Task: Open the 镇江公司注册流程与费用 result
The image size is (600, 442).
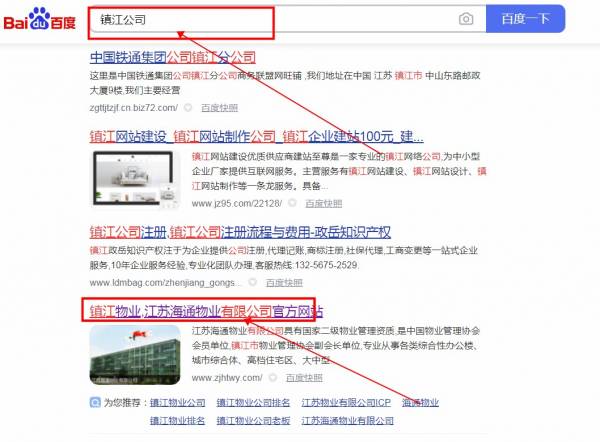Action: [240, 232]
